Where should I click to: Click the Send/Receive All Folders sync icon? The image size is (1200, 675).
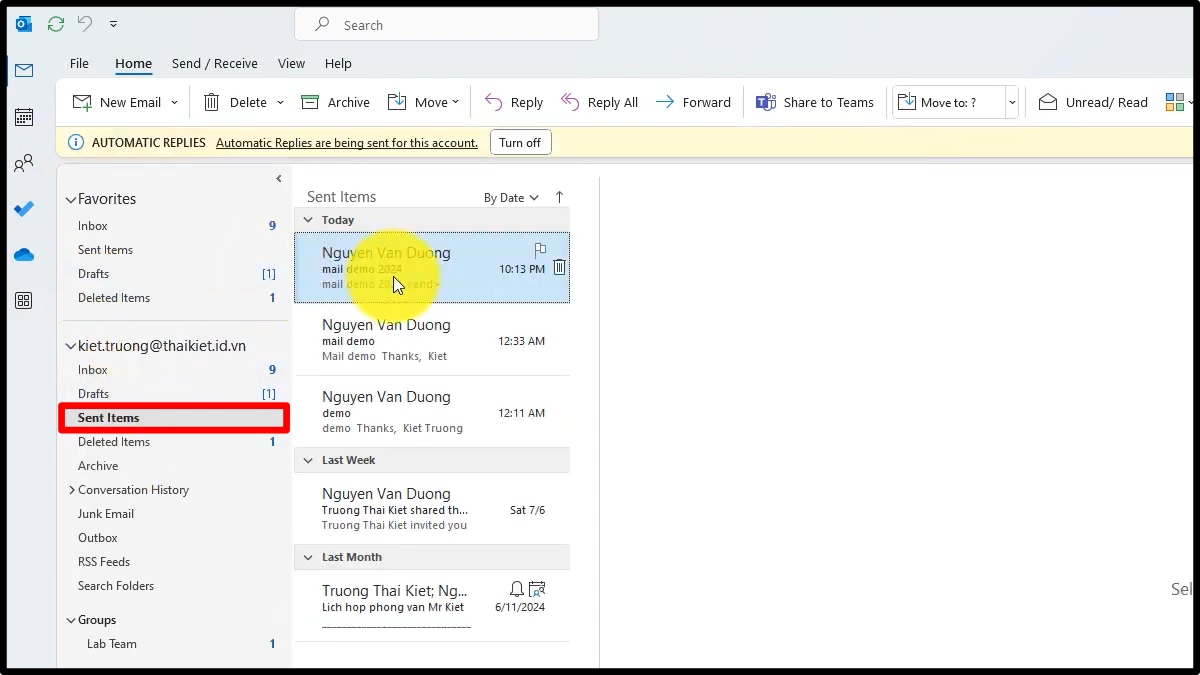pyautogui.click(x=56, y=24)
